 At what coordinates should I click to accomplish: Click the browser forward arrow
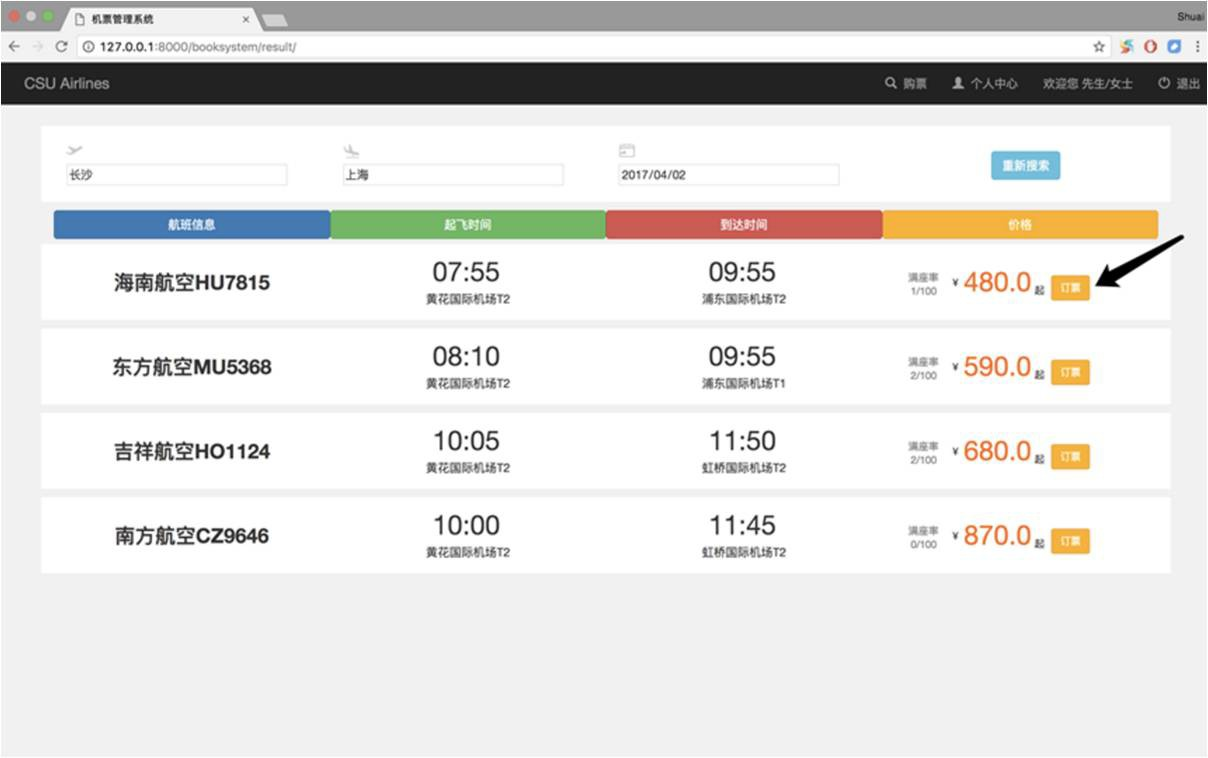tap(37, 47)
